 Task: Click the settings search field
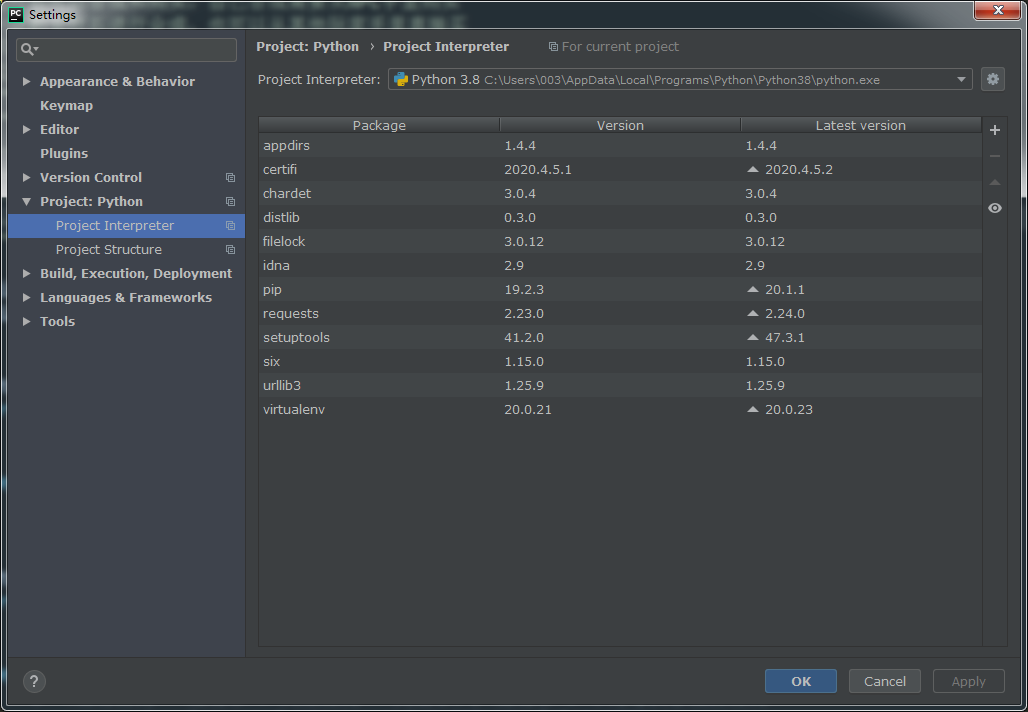point(127,50)
